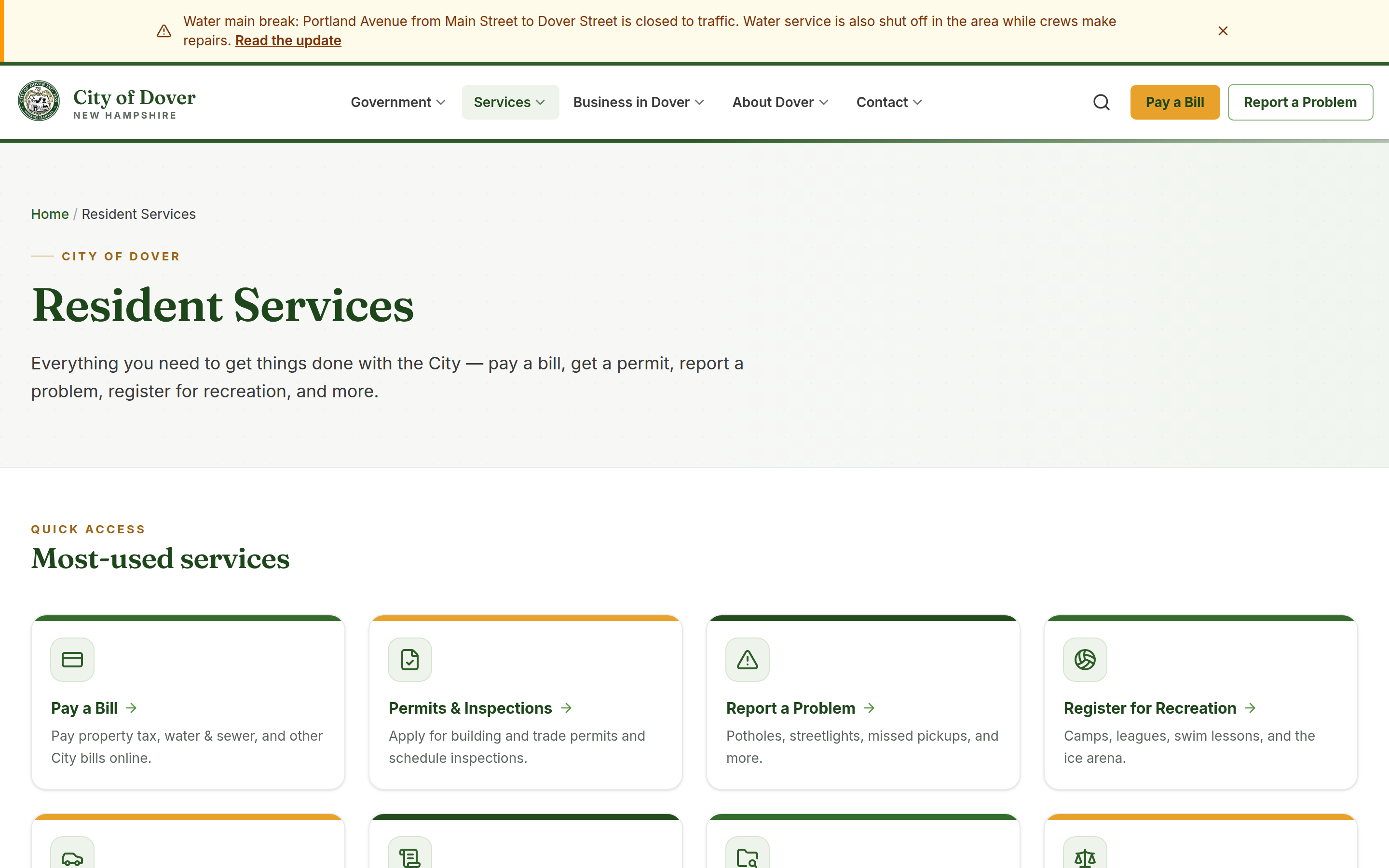The width and height of the screenshot is (1389, 868).
Task: Open the Permits & Inspections card link
Action: pyautogui.click(x=470, y=708)
